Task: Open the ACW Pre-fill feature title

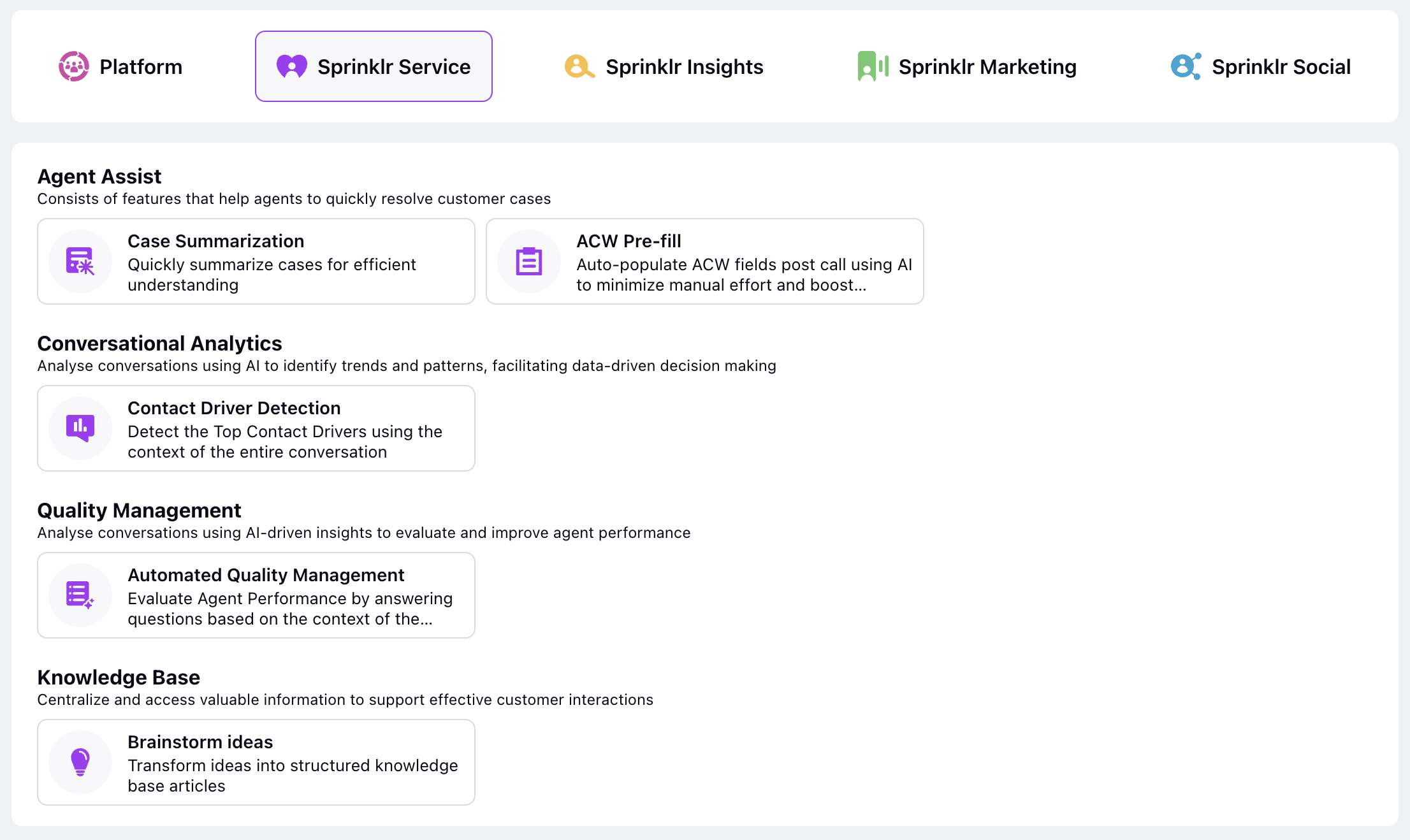Action: [x=629, y=241]
